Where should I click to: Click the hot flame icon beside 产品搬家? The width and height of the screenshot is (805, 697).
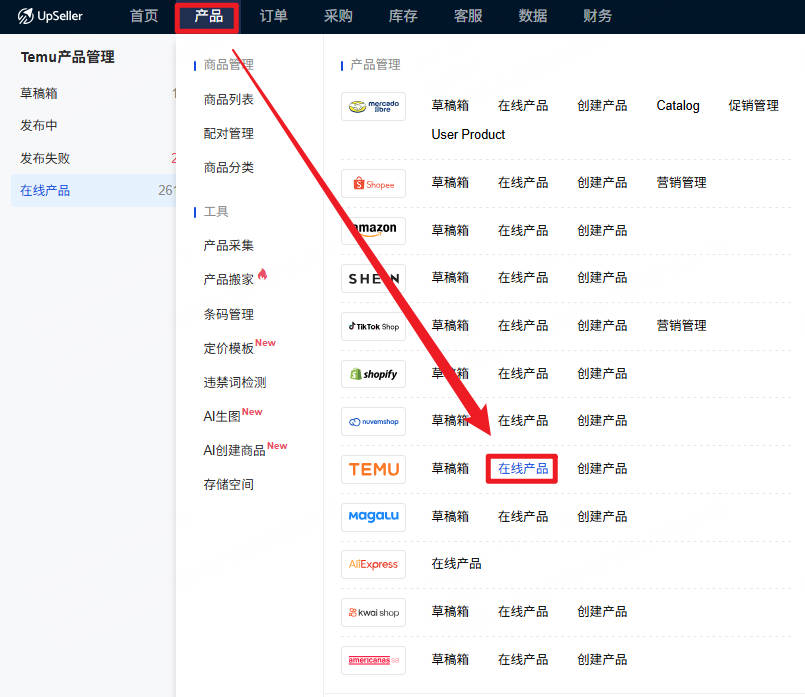262,274
